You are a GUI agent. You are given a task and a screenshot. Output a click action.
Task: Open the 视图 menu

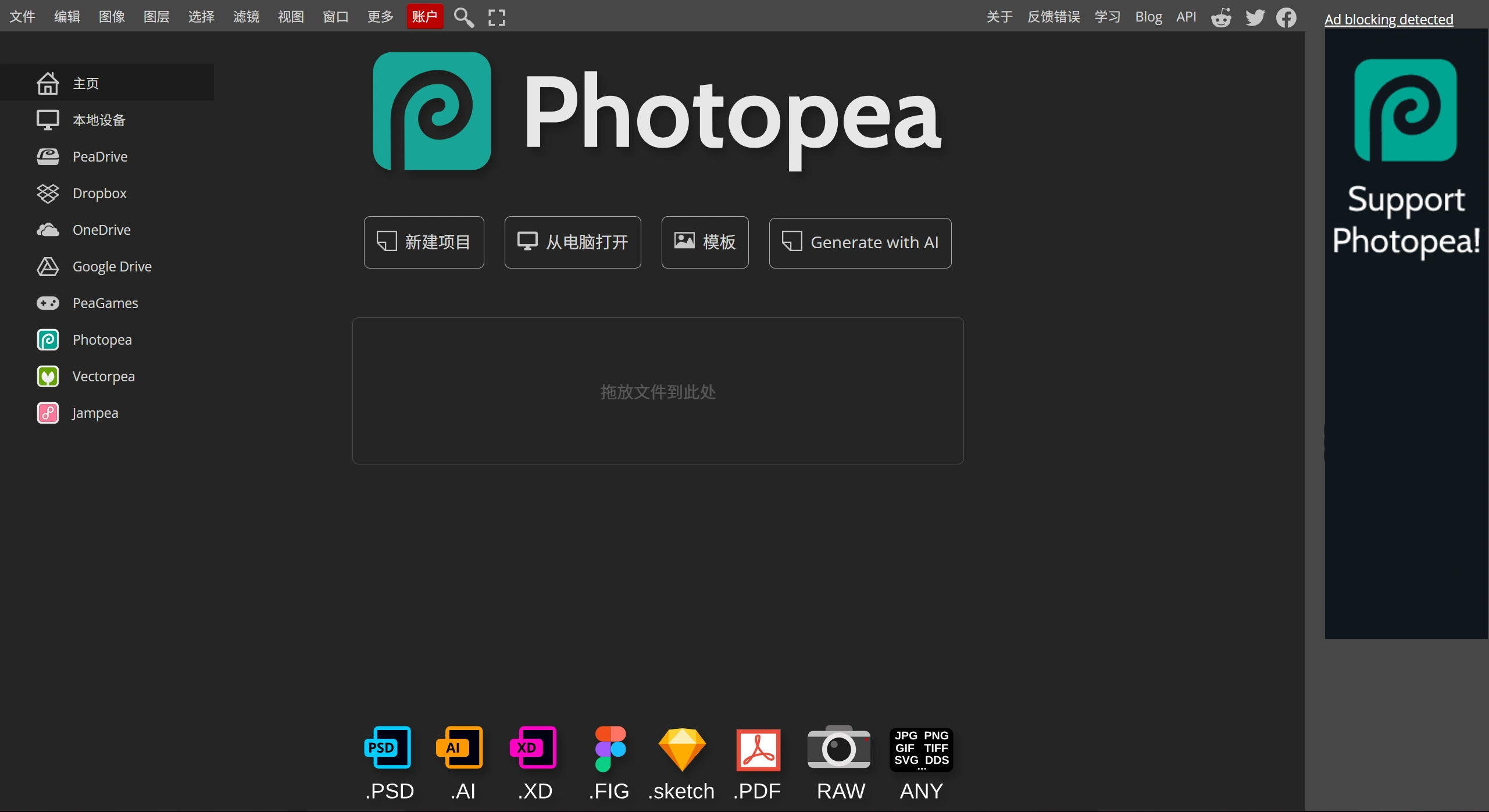291,17
